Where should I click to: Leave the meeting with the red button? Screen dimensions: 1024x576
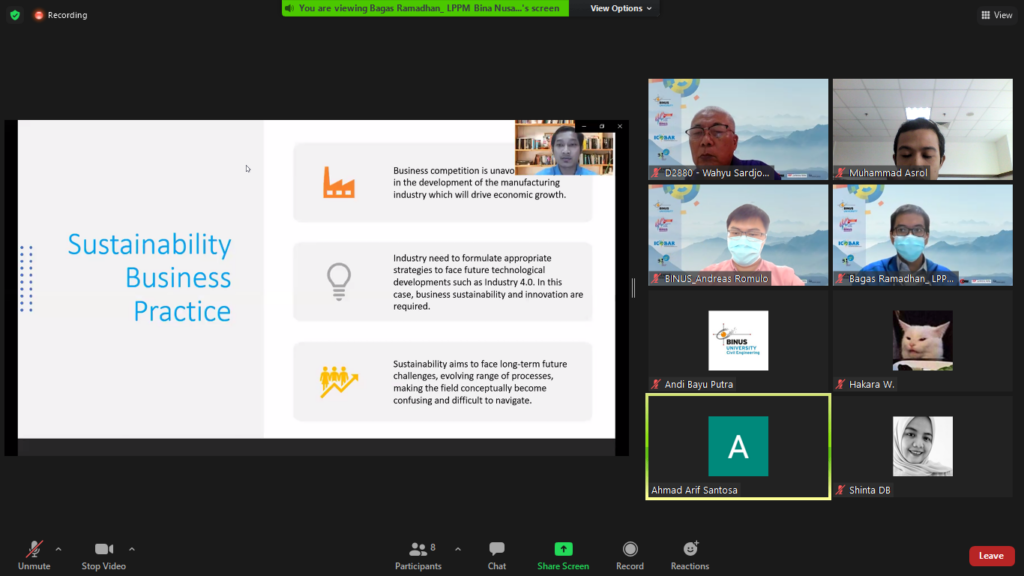click(991, 556)
